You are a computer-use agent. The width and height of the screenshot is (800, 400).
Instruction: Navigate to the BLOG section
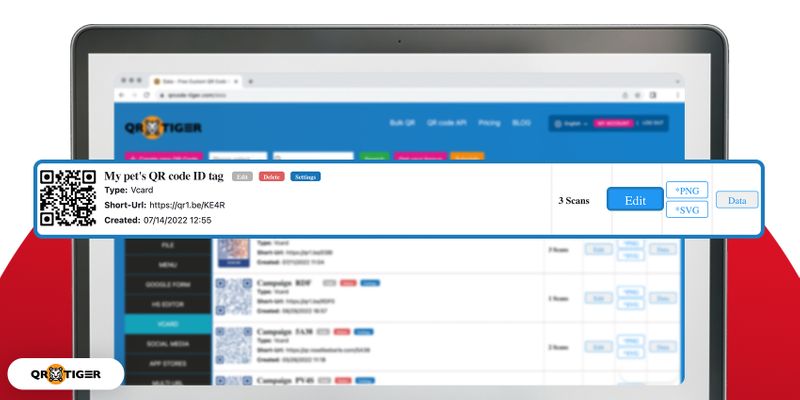pyautogui.click(x=521, y=123)
